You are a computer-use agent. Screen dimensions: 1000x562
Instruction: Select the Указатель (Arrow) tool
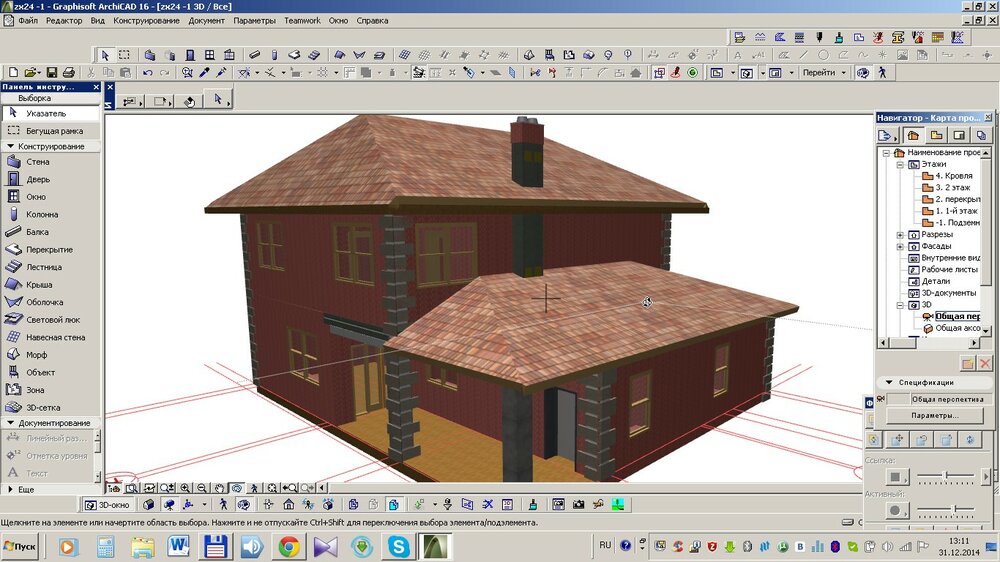pos(45,114)
